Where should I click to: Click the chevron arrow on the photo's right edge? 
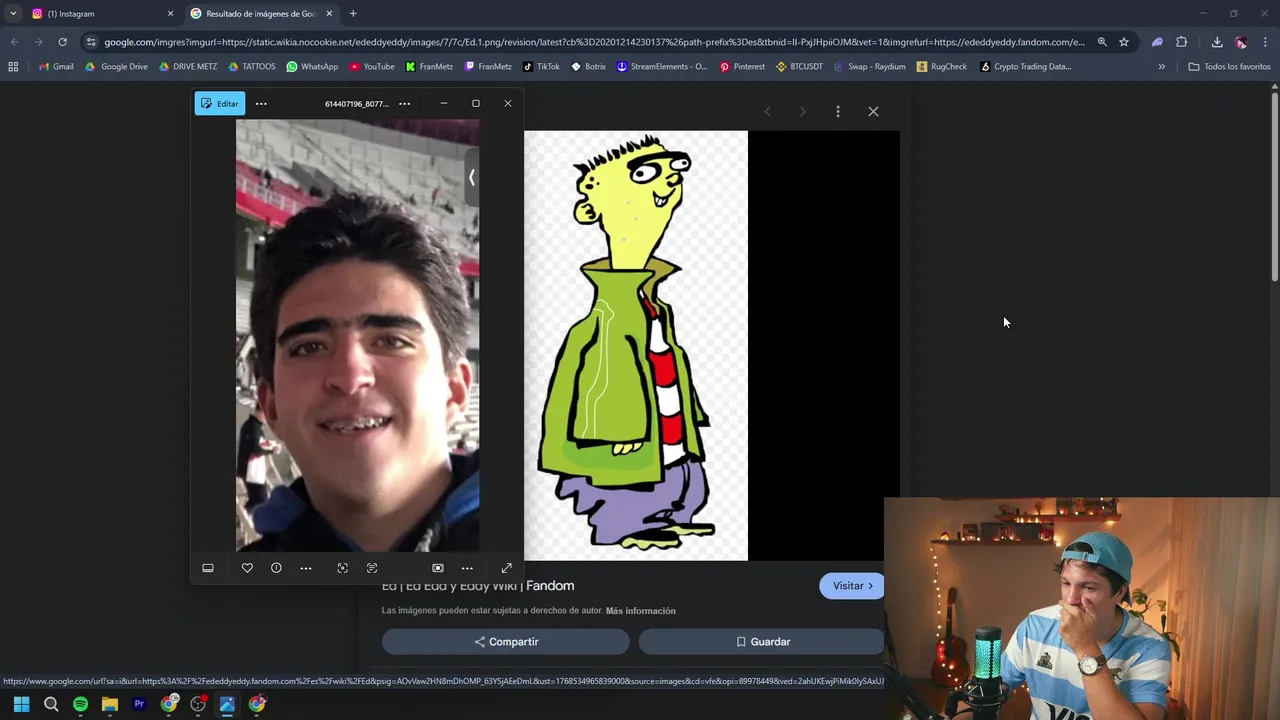471,177
